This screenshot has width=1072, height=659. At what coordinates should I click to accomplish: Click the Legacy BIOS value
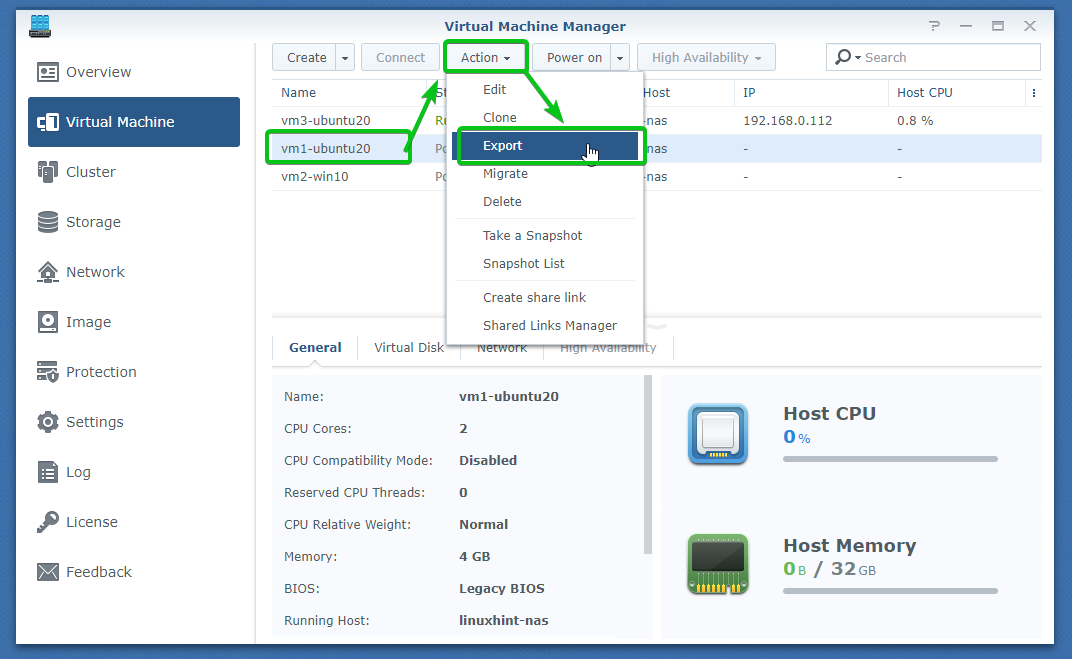pos(502,589)
